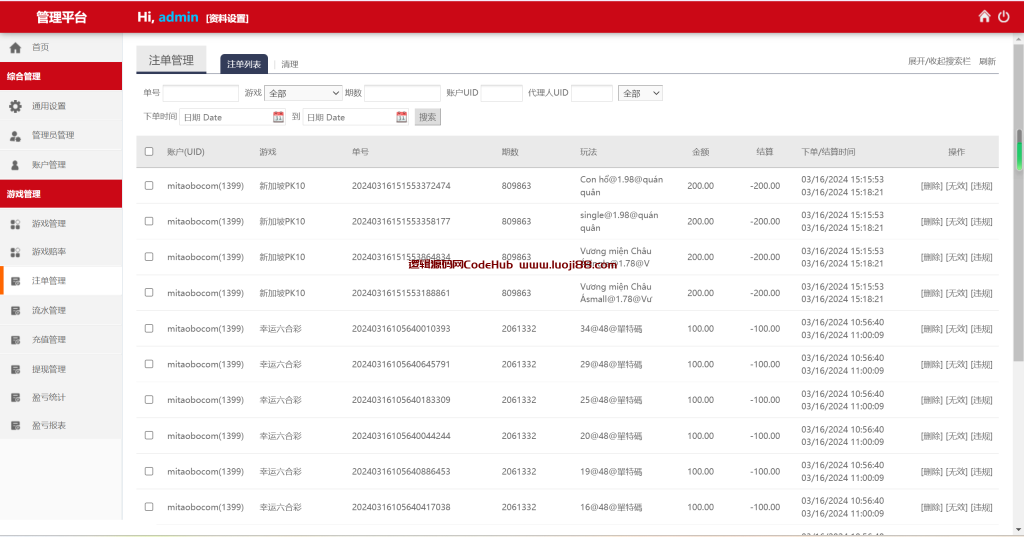Click the home icon in top header
Screen dimensions: 1024x537
click(x=984, y=16)
